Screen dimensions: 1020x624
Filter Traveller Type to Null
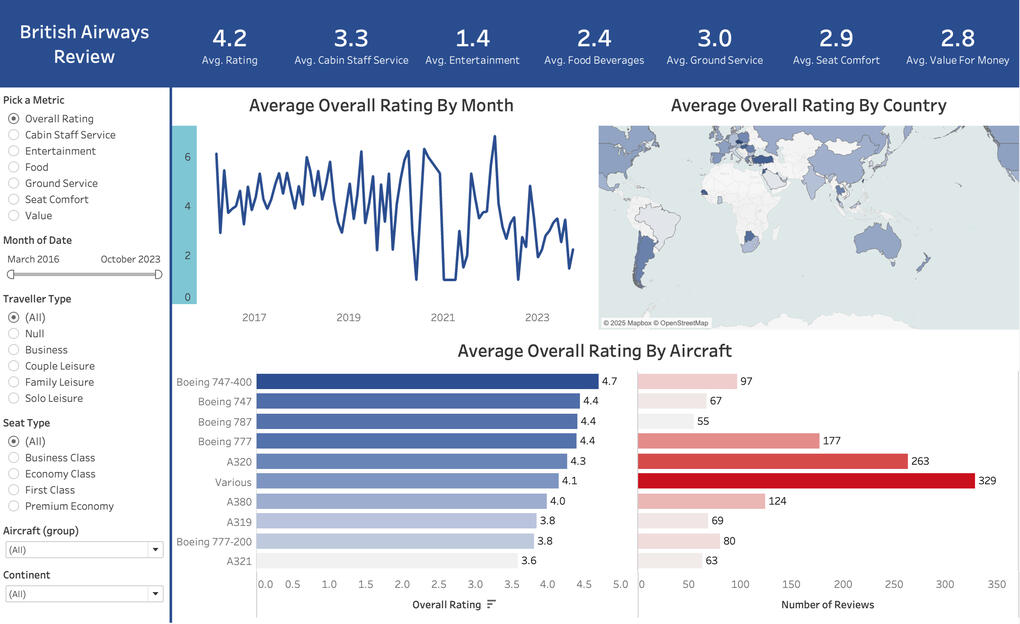pyautogui.click(x=13, y=334)
